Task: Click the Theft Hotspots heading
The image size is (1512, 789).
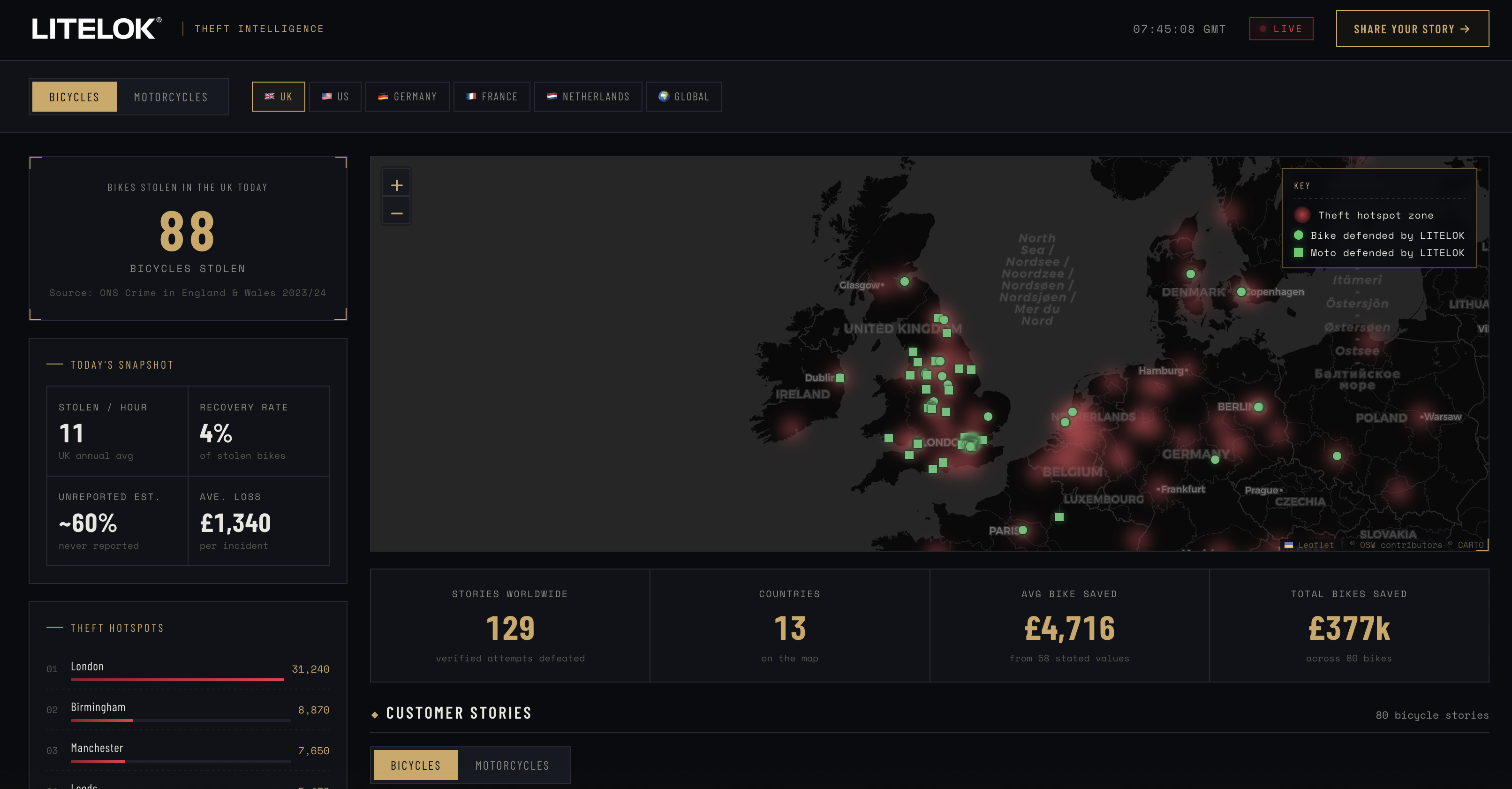Action: [x=117, y=628]
